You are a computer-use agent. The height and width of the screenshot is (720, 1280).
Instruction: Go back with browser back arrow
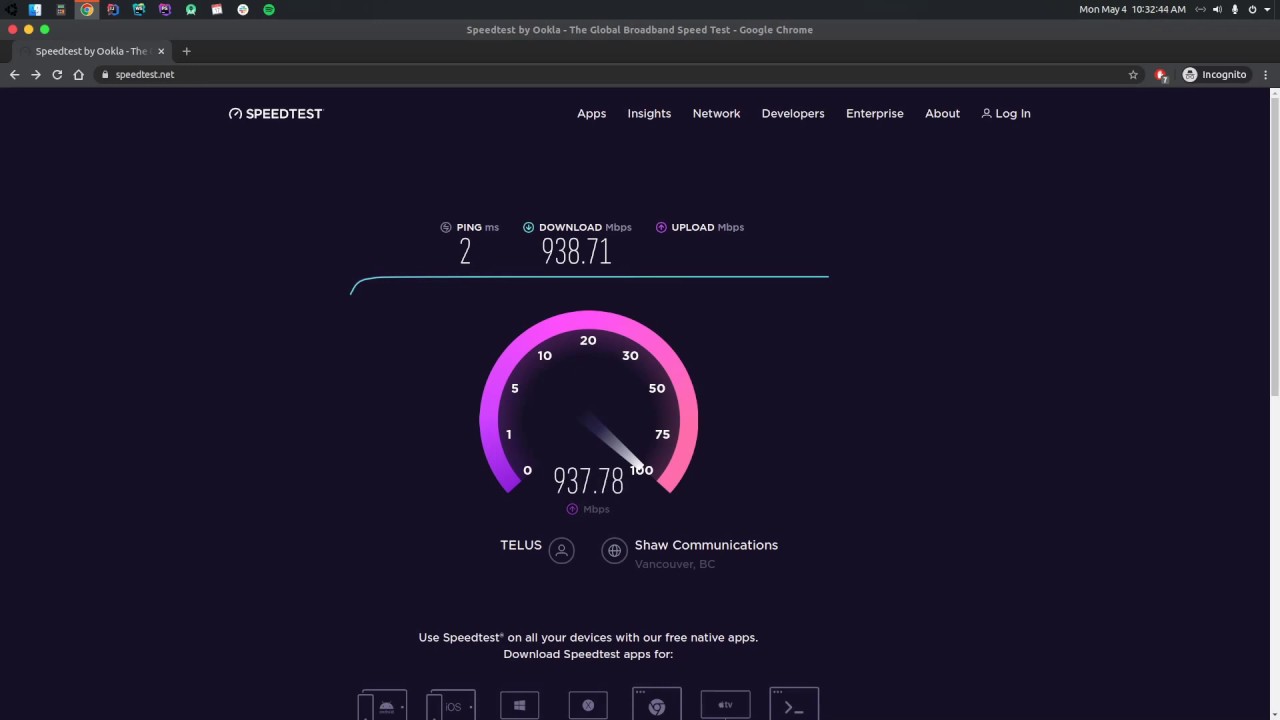(x=14, y=75)
